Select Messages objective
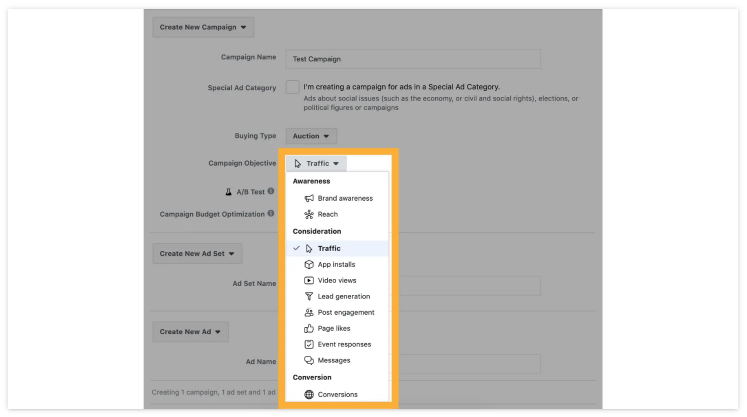The image size is (747, 417). coord(337,360)
